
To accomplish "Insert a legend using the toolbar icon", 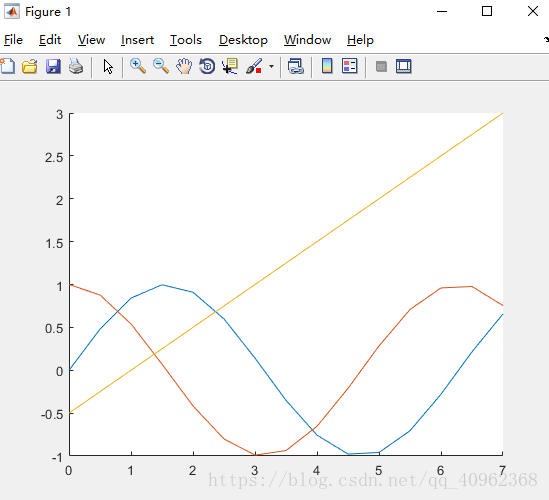I will [350, 66].
